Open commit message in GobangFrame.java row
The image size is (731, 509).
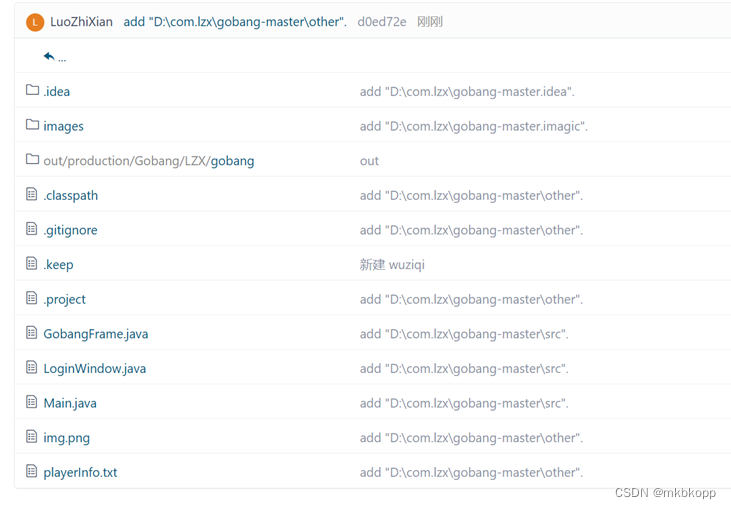click(x=464, y=334)
